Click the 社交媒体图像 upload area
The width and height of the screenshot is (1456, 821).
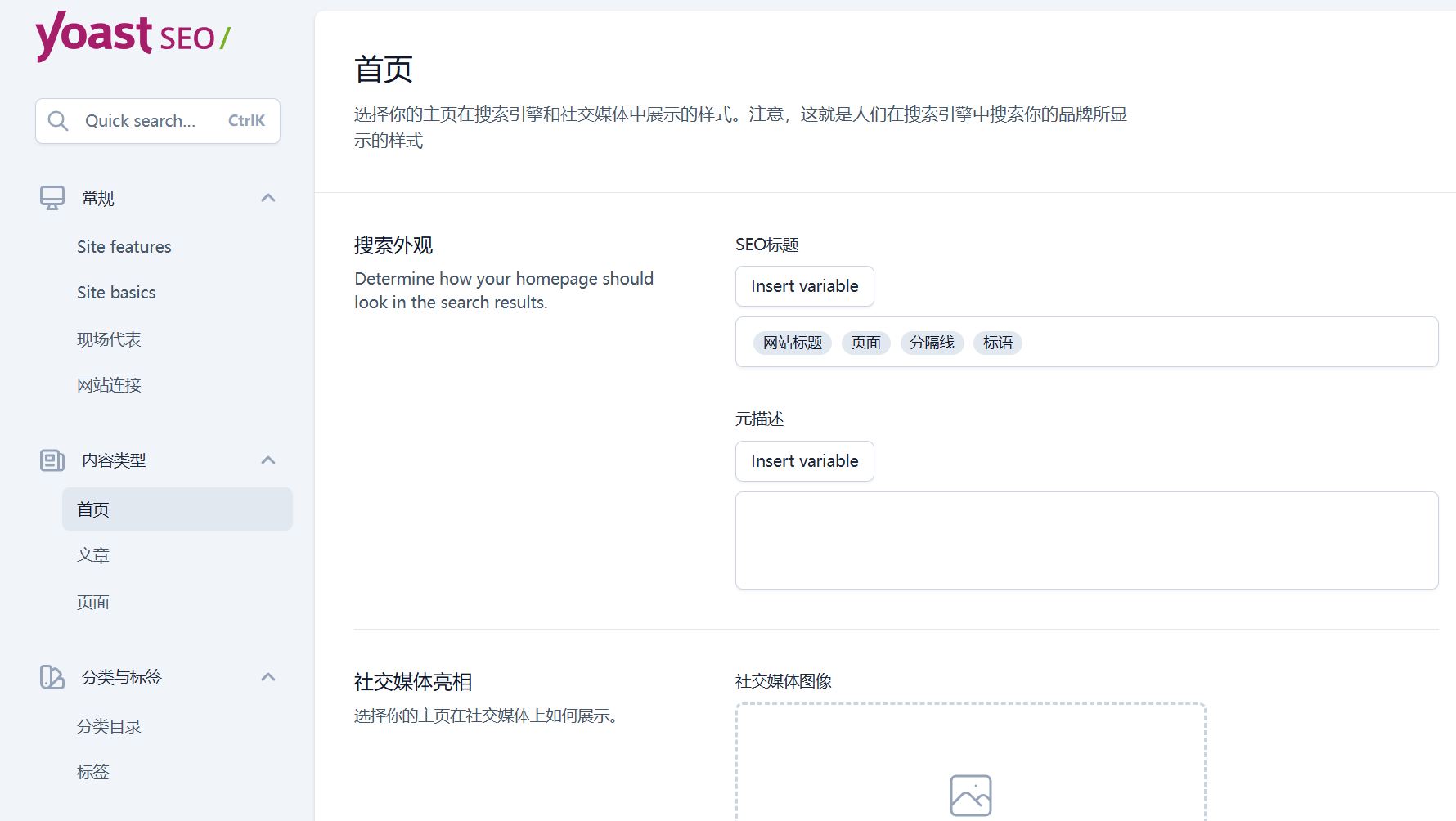(x=971, y=762)
